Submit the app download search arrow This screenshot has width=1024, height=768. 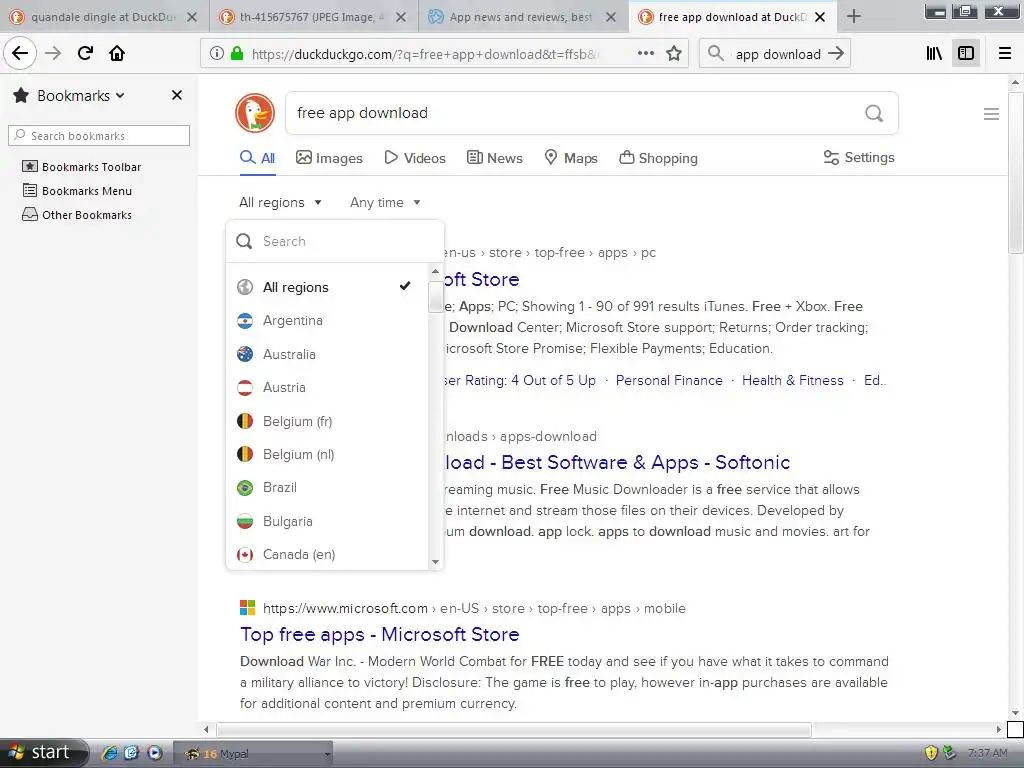pyautogui.click(x=836, y=54)
